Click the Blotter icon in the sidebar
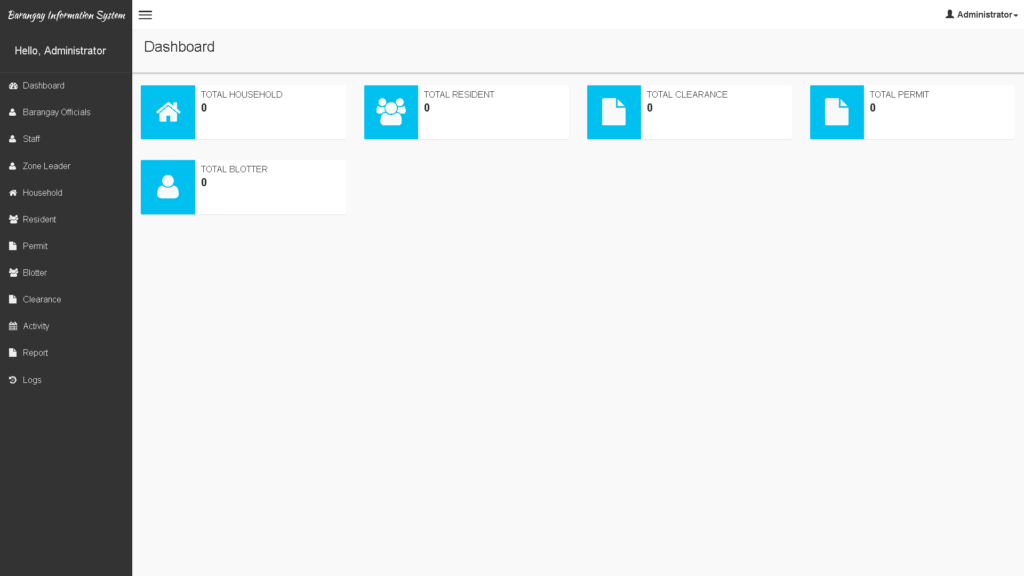The height and width of the screenshot is (576, 1024). pos(12,272)
